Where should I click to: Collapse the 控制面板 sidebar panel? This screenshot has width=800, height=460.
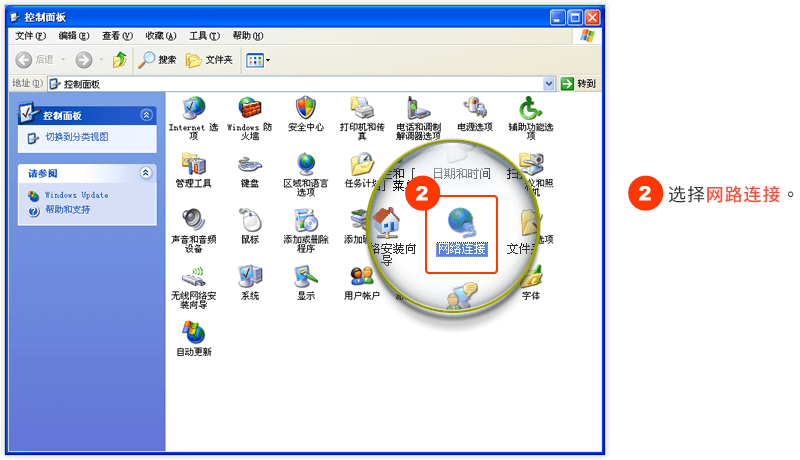tap(147, 115)
